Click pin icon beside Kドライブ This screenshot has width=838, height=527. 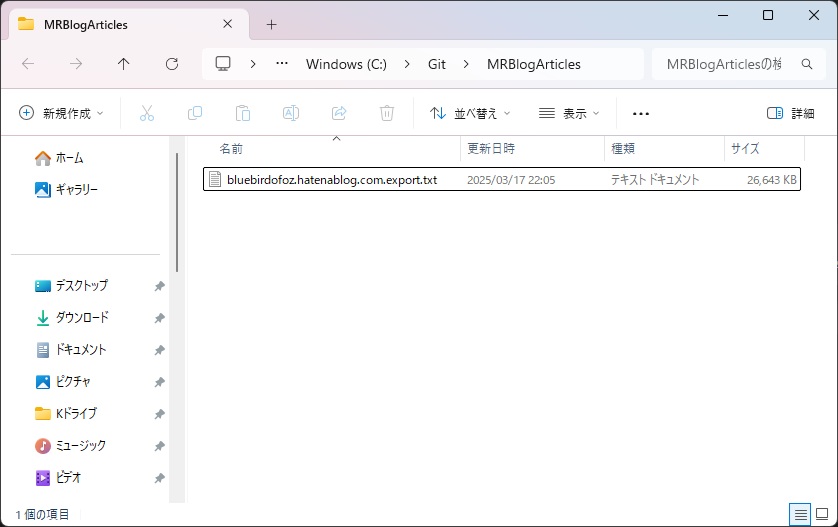click(x=159, y=414)
